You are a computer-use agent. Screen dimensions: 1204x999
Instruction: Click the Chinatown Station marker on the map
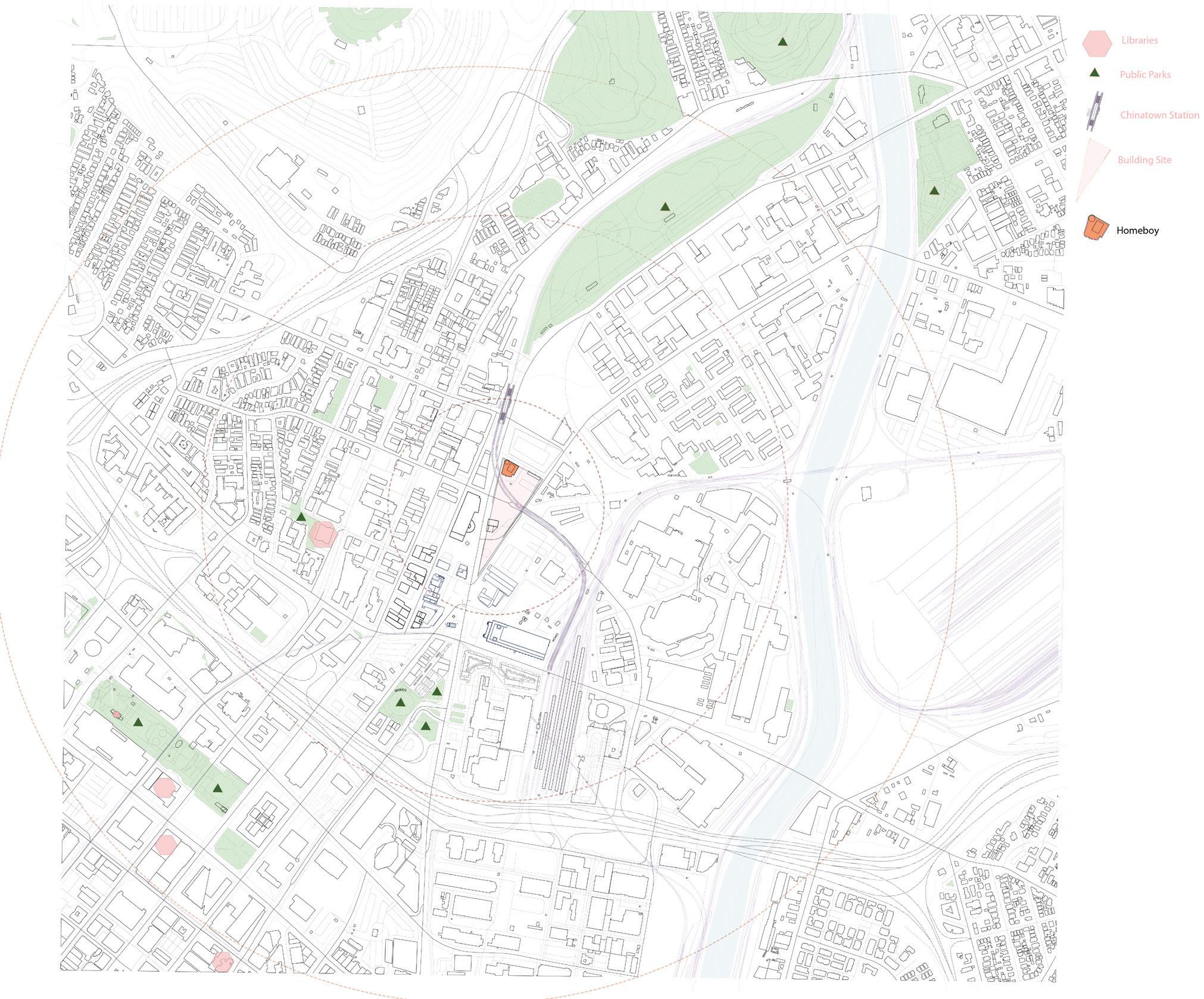coord(506,403)
